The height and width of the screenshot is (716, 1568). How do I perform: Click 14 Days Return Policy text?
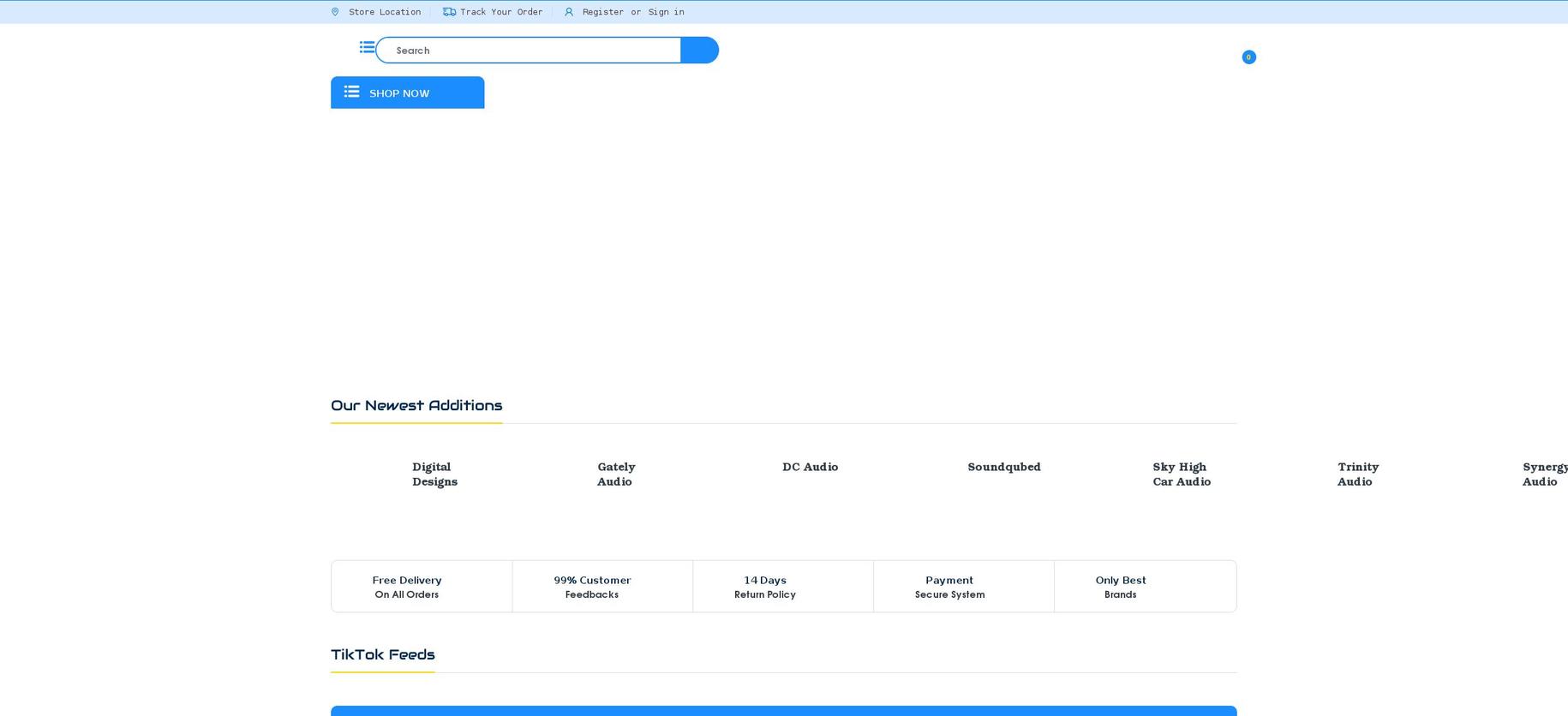[765, 587]
